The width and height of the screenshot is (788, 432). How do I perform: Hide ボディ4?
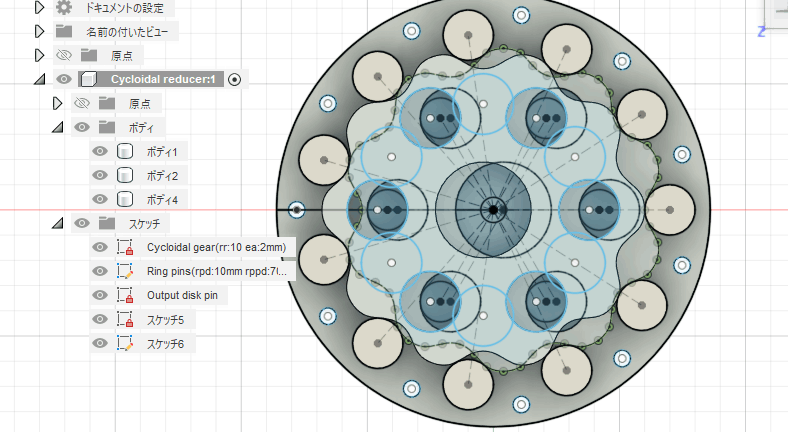[x=100, y=199]
